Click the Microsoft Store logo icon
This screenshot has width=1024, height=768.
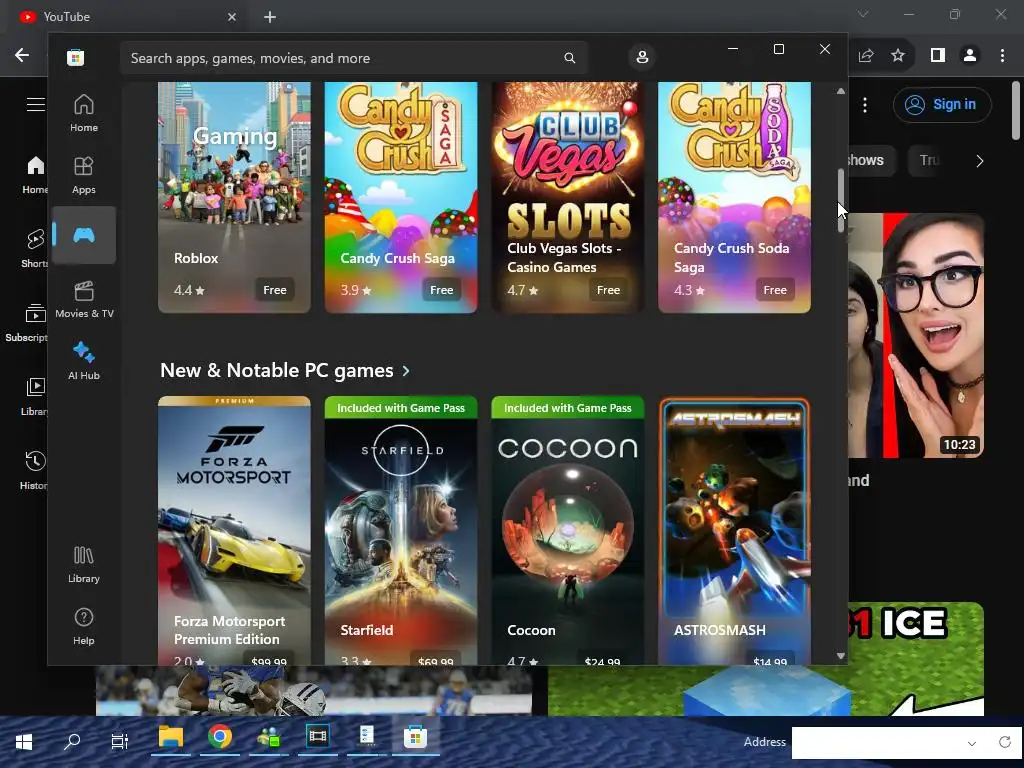coord(75,57)
